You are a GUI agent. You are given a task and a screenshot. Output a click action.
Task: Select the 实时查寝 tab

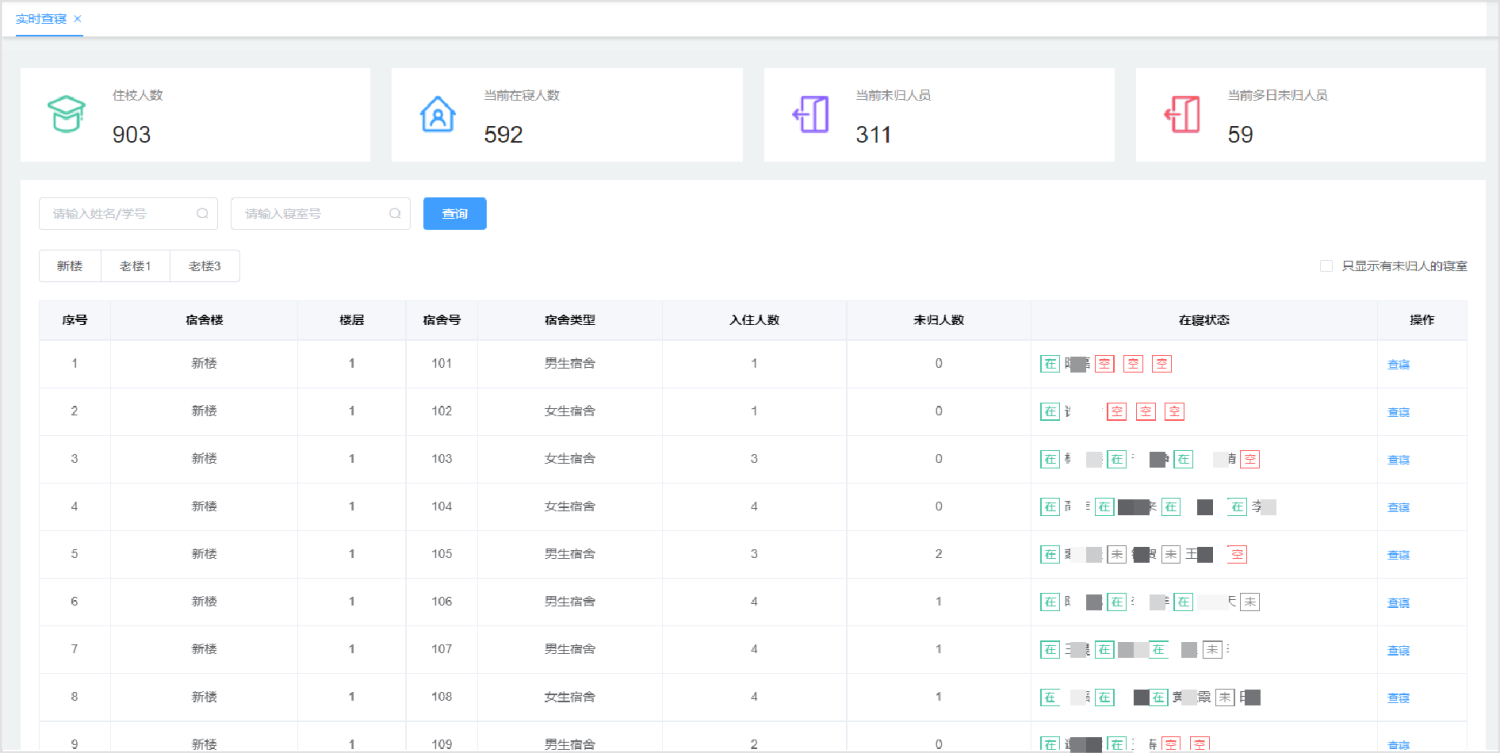point(42,19)
